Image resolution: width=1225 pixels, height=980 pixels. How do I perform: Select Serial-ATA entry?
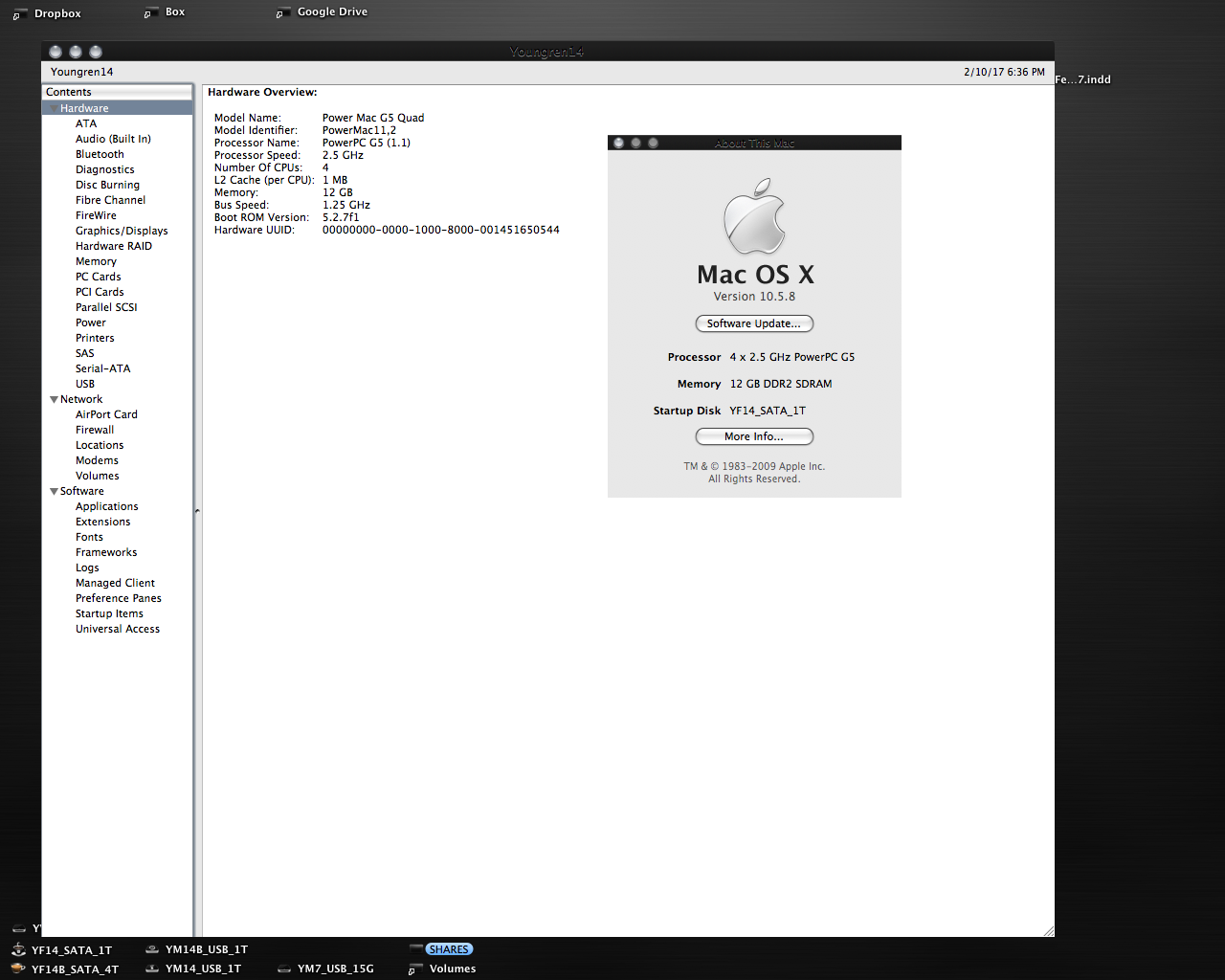102,368
